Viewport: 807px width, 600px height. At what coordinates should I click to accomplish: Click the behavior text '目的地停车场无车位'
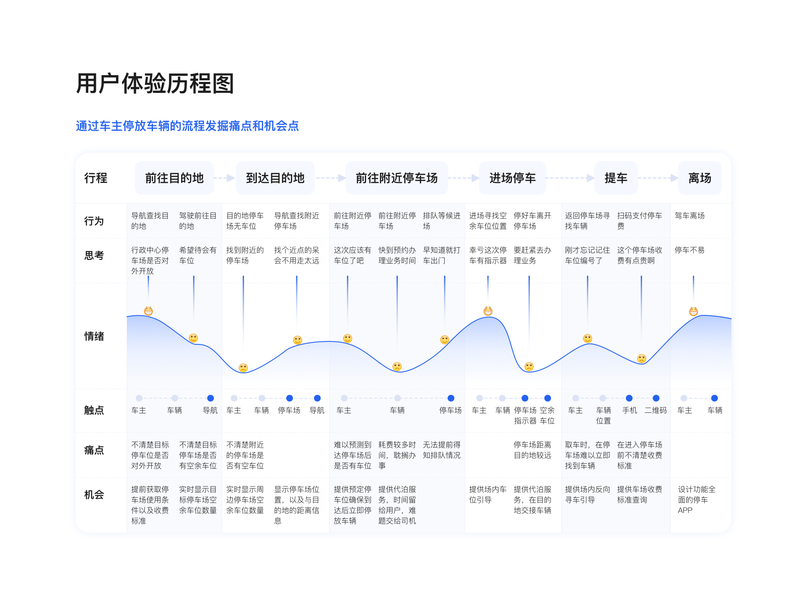(x=245, y=221)
